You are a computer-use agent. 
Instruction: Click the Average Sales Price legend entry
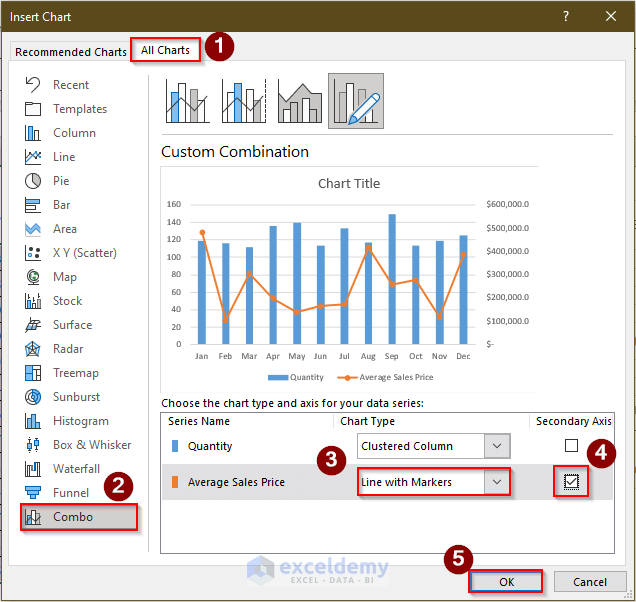385,377
